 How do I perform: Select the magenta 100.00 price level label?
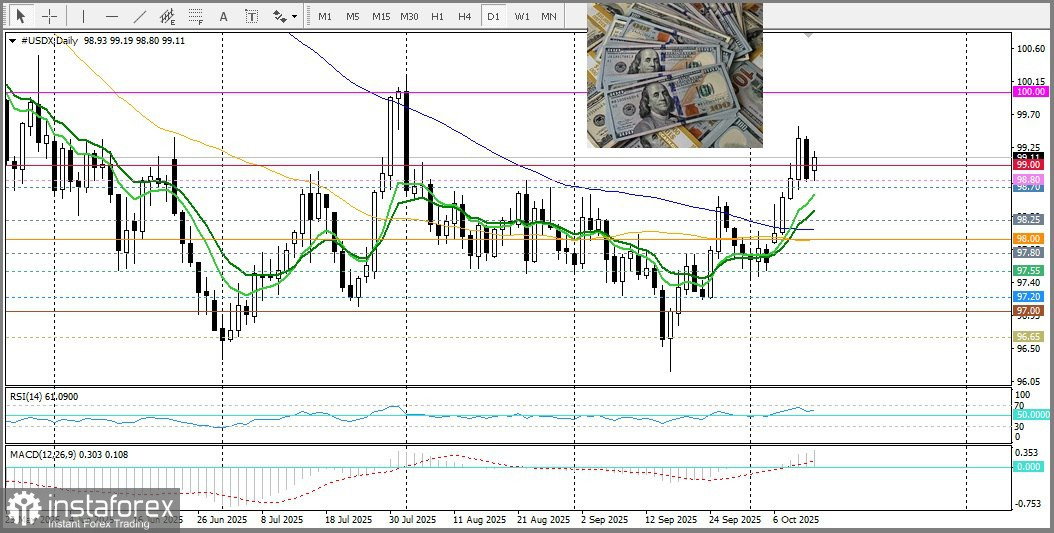point(1029,92)
